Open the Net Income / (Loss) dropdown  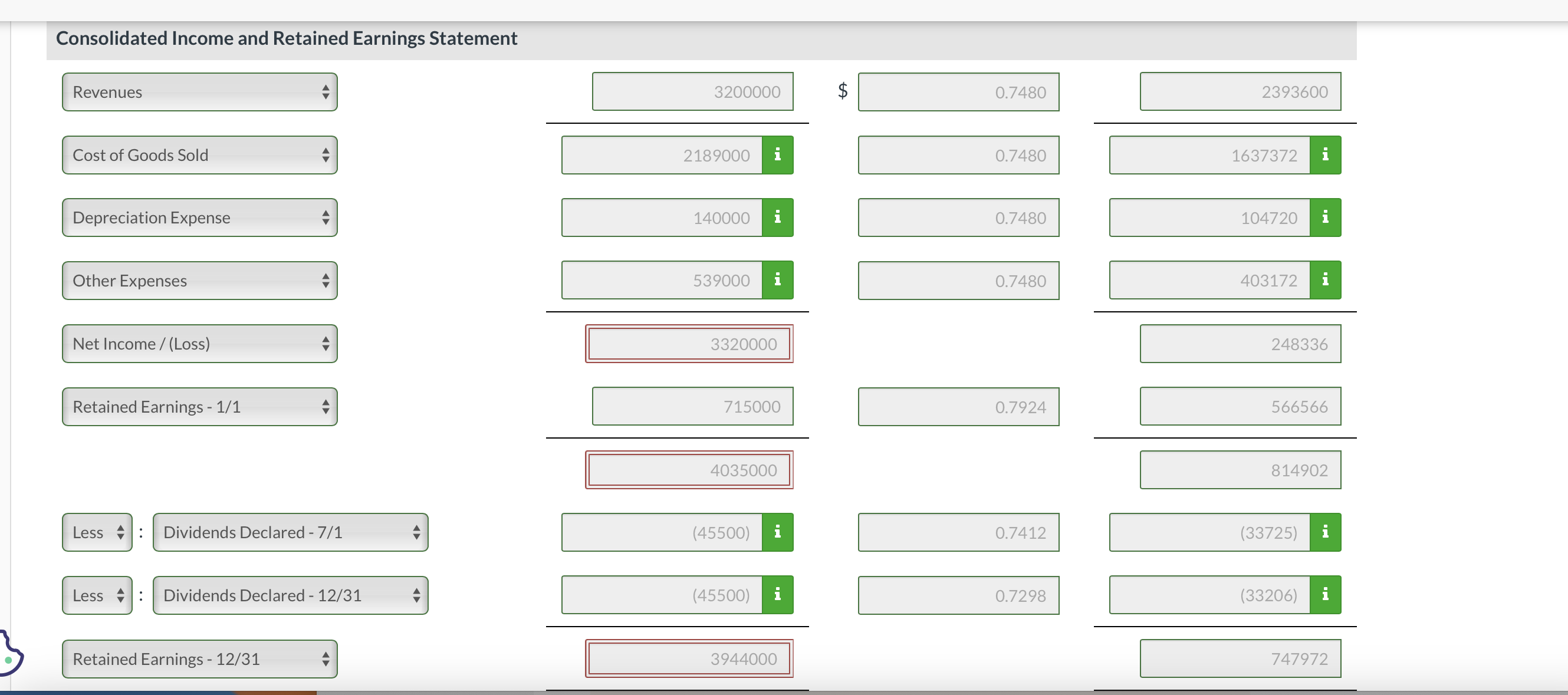(200, 344)
